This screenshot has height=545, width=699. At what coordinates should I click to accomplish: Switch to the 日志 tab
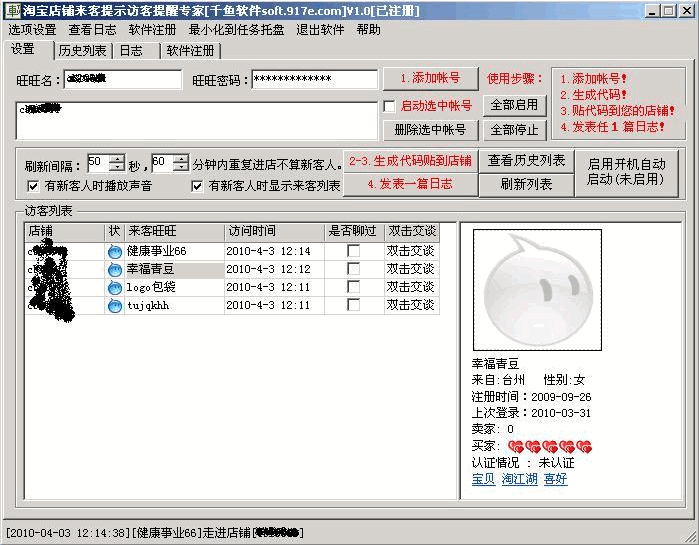136,51
